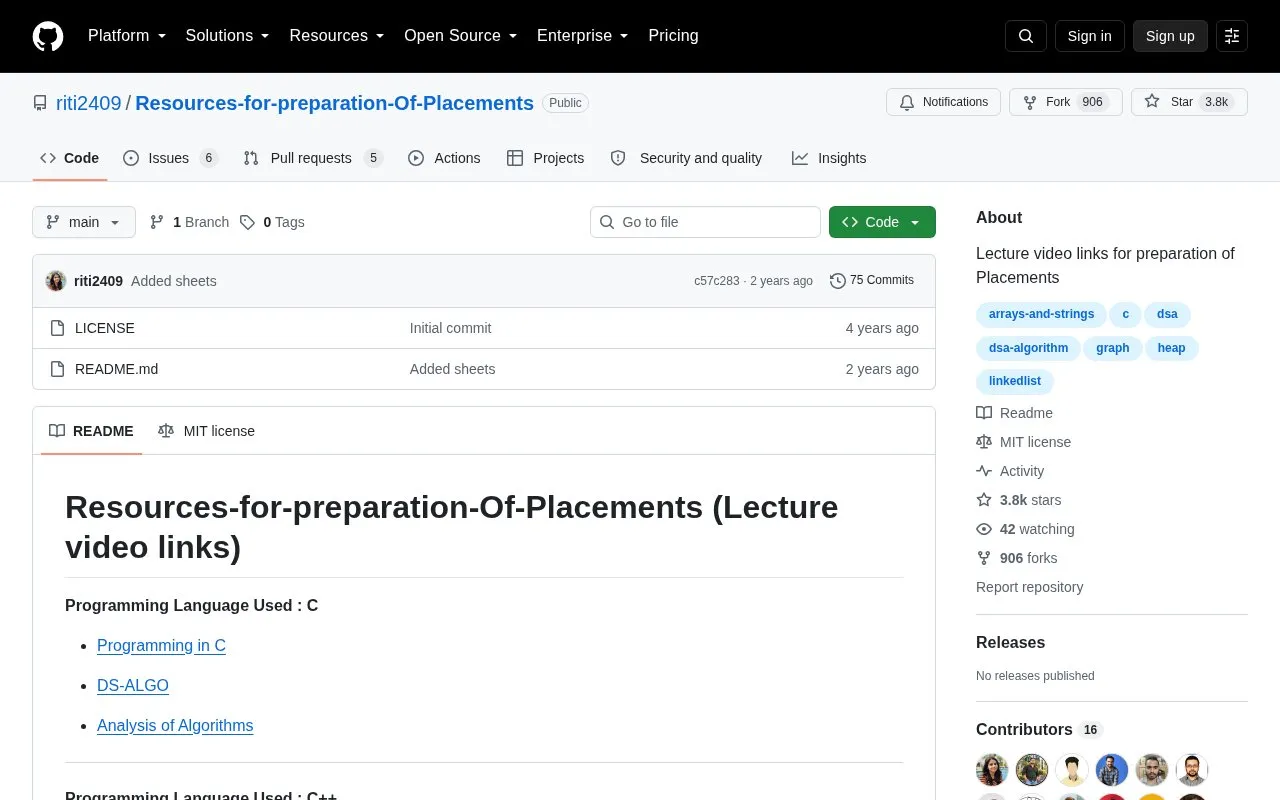
Task: Expand the Platform menu
Action: [x=127, y=36]
